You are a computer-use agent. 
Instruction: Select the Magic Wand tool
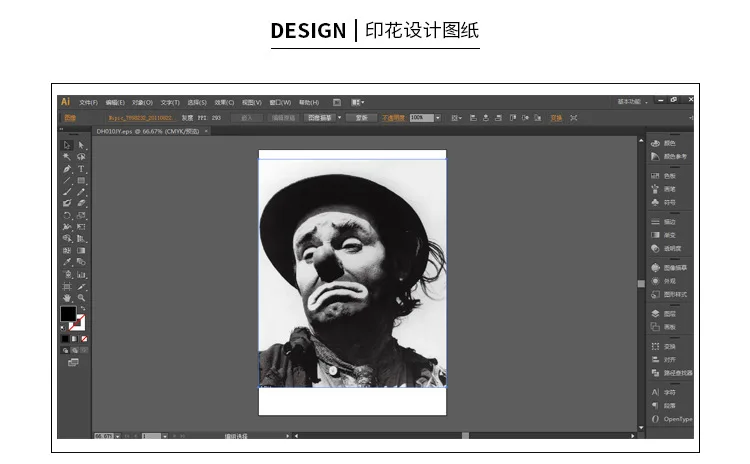tap(67, 157)
